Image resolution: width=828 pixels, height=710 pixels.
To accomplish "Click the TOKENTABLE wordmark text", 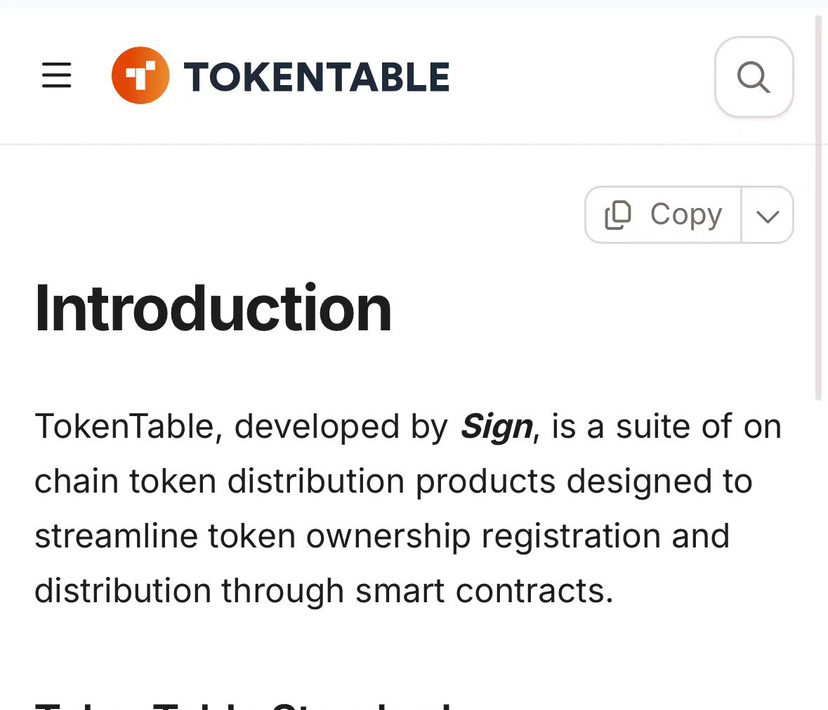I will point(316,77).
